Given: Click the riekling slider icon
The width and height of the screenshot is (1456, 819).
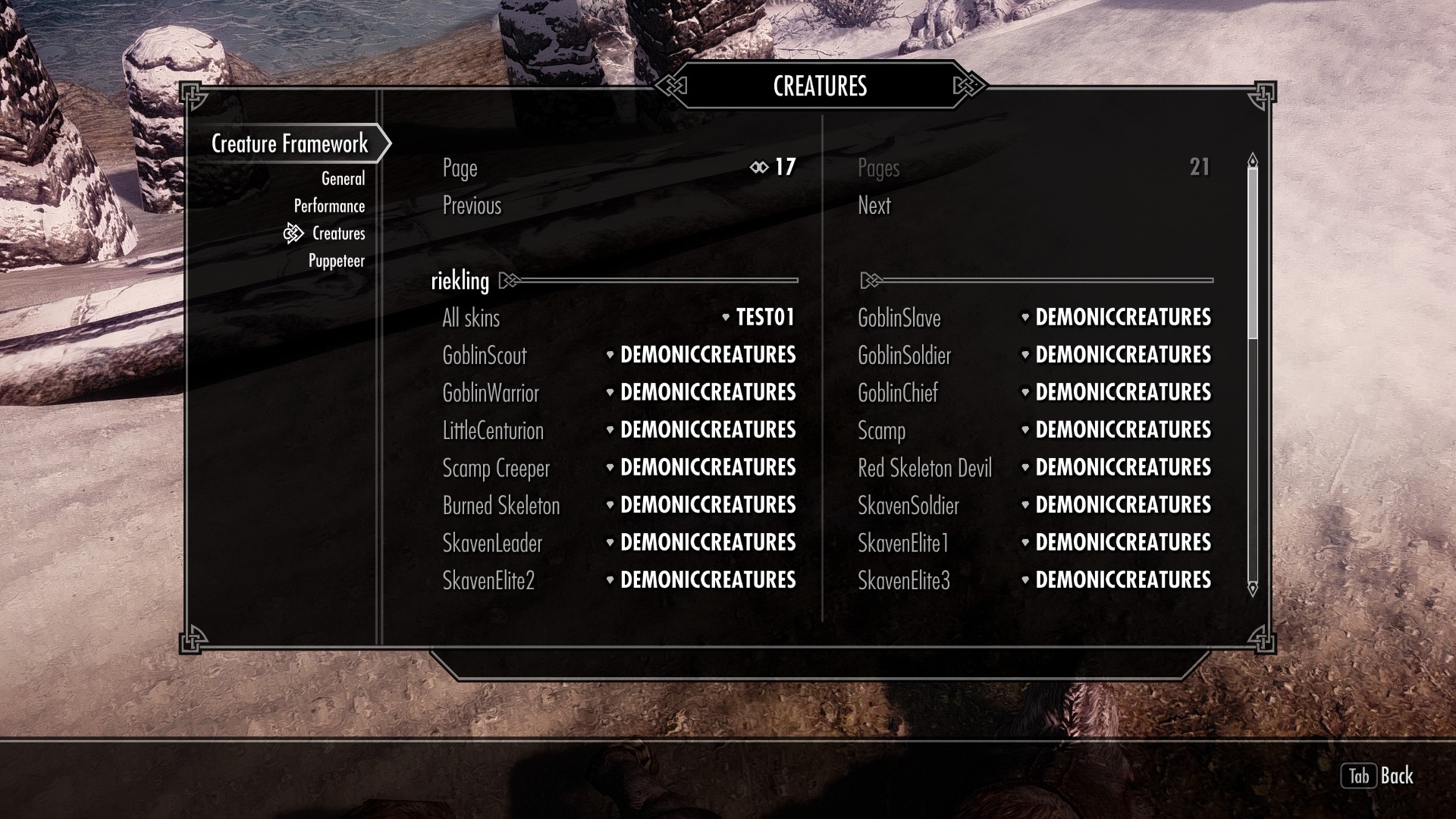Looking at the screenshot, I should [508, 280].
